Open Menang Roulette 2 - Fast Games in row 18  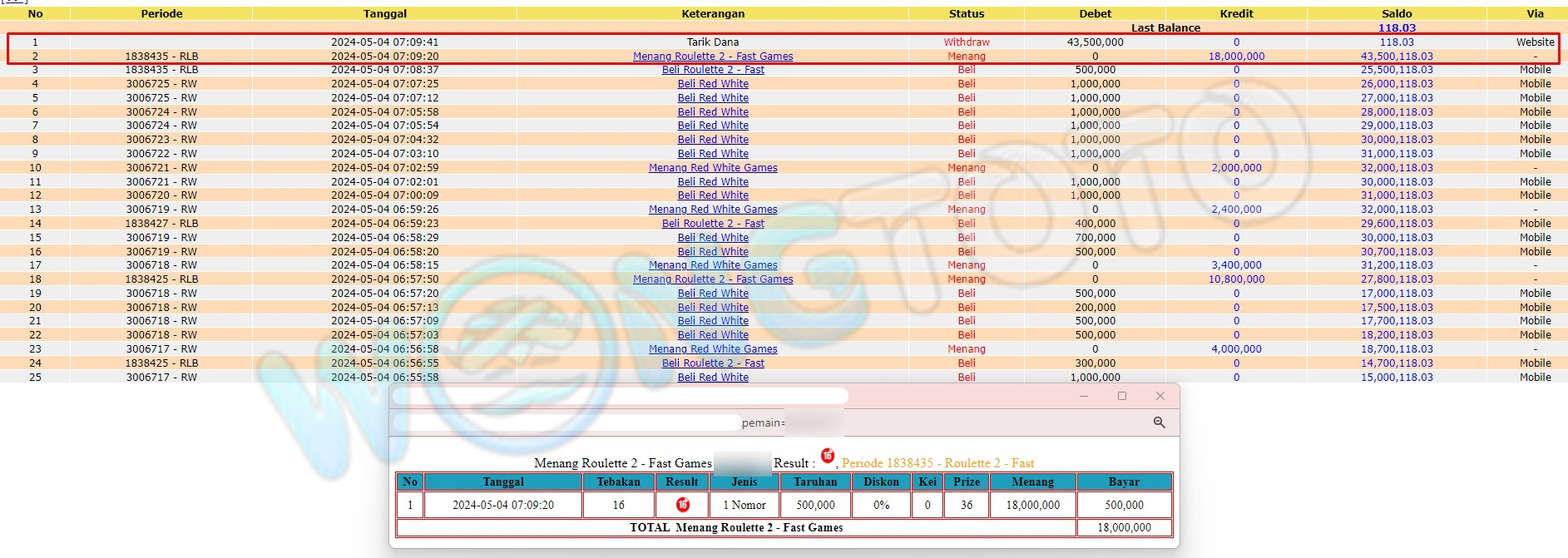pyautogui.click(x=713, y=279)
